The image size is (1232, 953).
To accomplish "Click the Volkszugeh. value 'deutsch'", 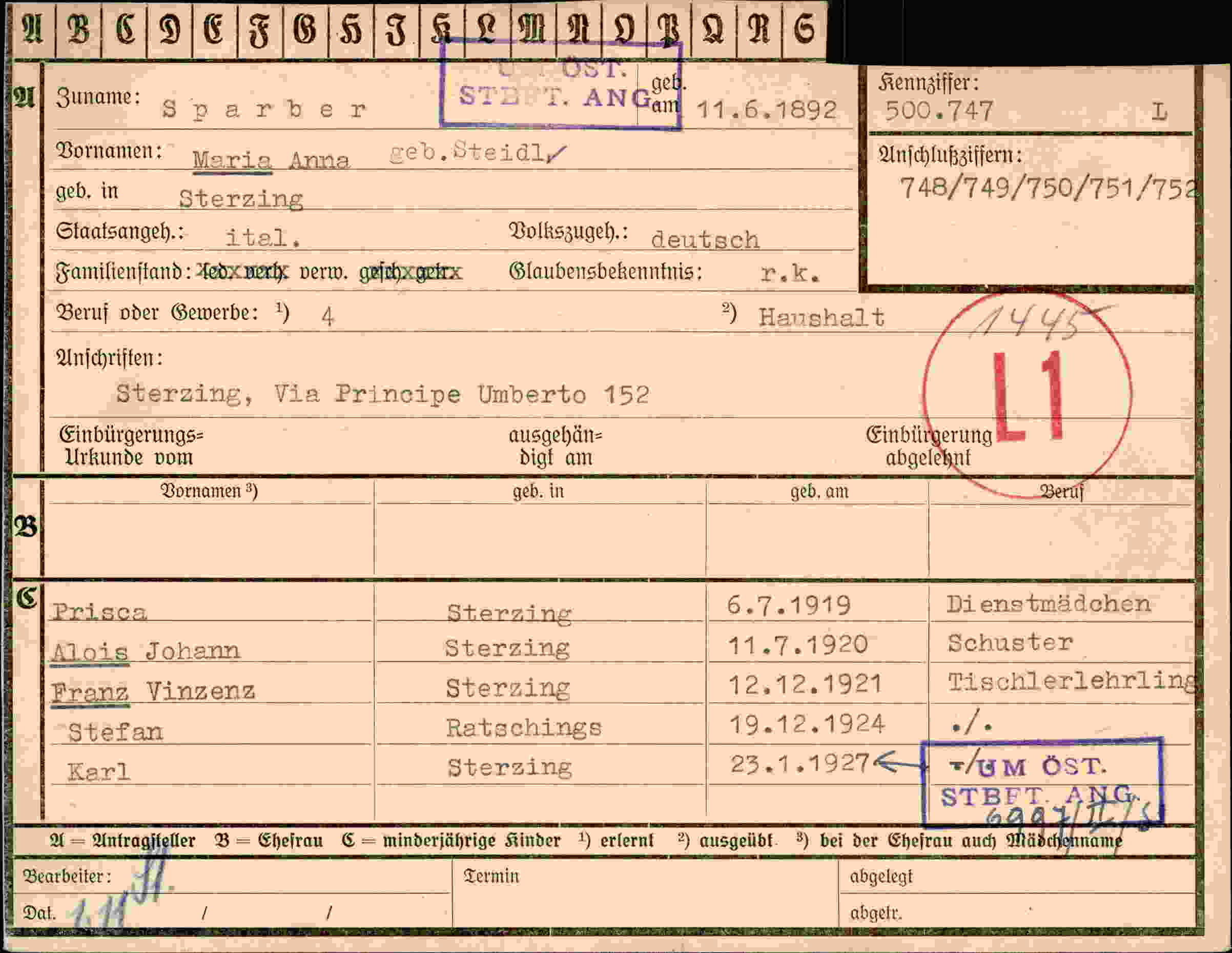I will click(x=705, y=239).
